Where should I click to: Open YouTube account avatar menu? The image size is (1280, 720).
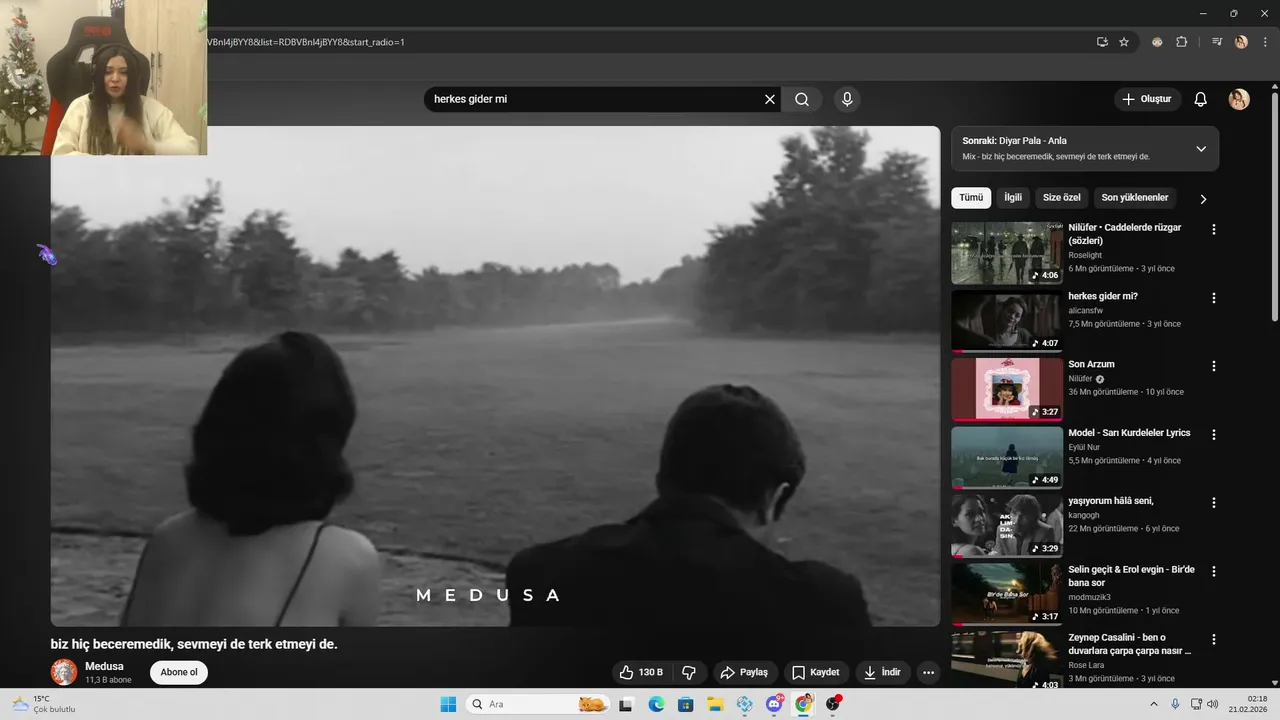[1239, 99]
